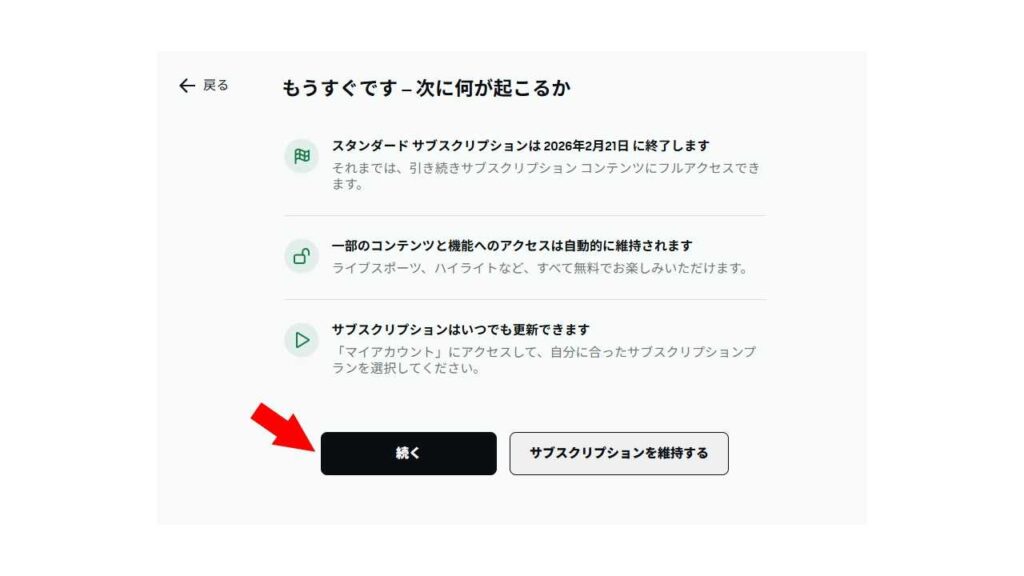Screen dimensions: 1024x576
Task: Select the スタンダード サブスクリプション end date heading
Action: tap(520, 146)
